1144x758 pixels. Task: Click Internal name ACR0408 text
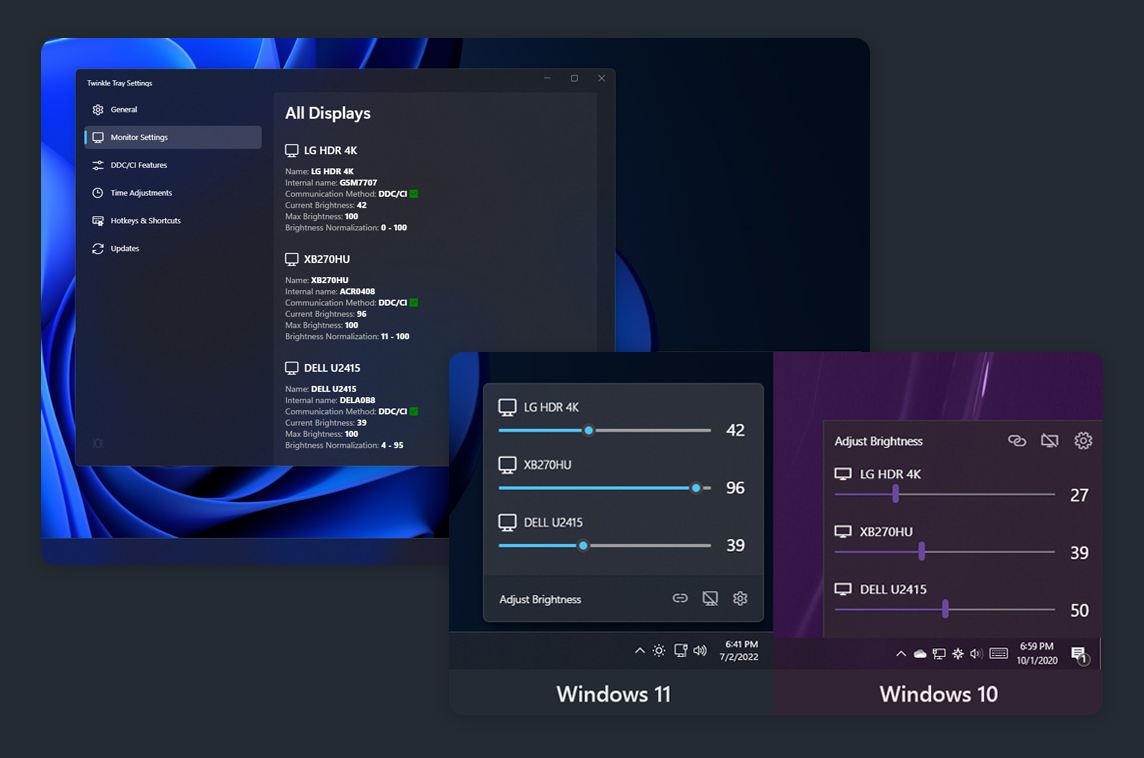330,291
